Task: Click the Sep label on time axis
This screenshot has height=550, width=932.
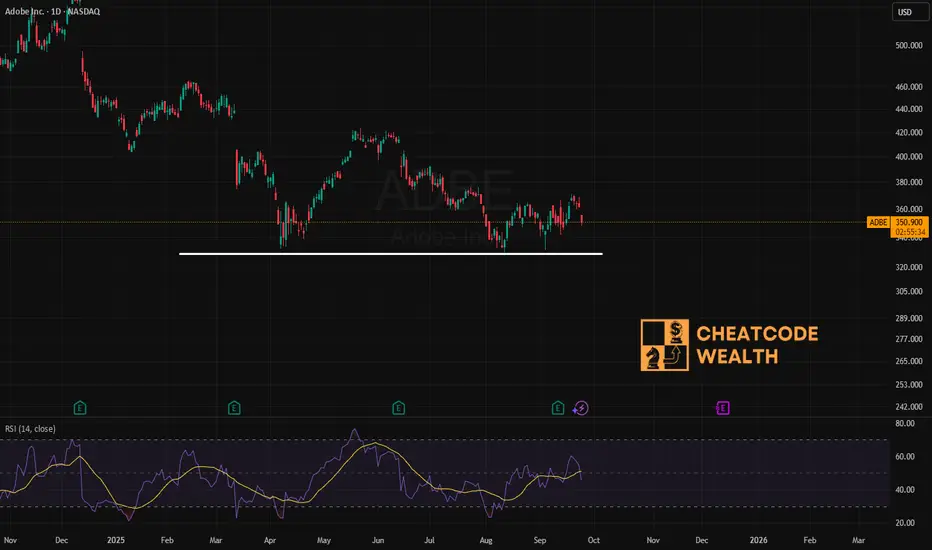Action: (540, 540)
